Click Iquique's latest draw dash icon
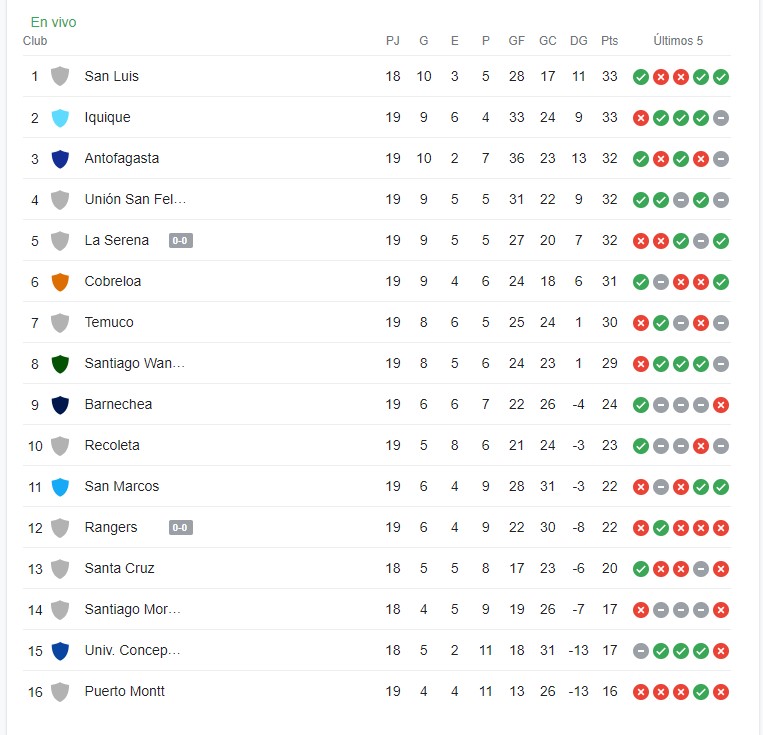This screenshot has width=763, height=735. click(721, 118)
